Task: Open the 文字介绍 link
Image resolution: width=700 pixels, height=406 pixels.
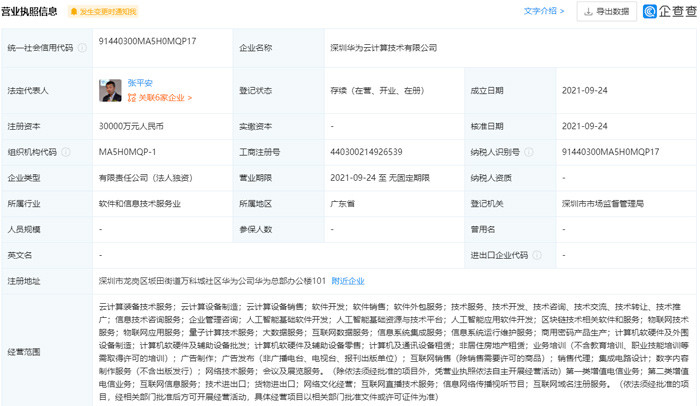Action: 544,11
